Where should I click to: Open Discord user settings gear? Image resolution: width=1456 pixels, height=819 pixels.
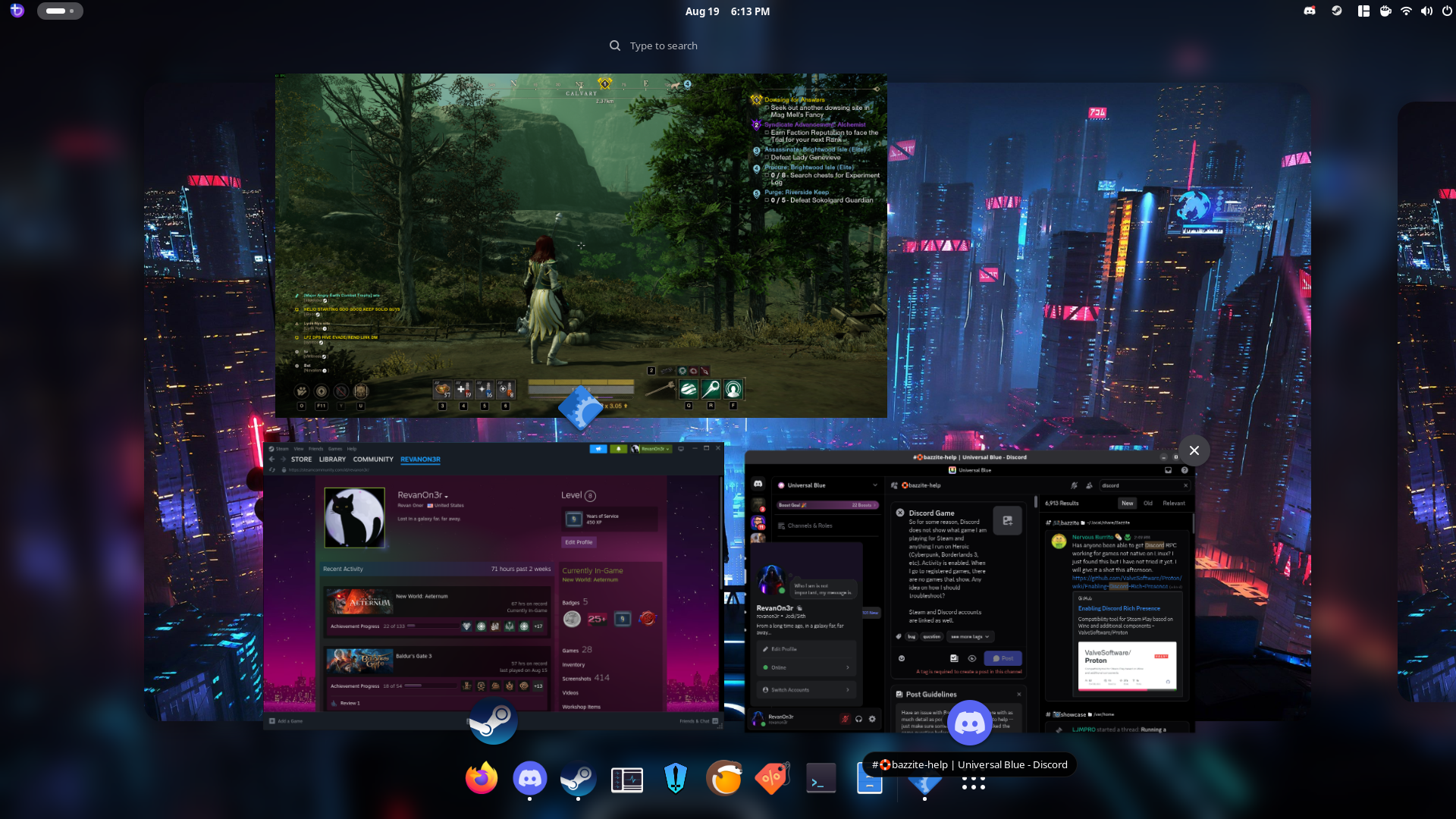tap(872, 719)
